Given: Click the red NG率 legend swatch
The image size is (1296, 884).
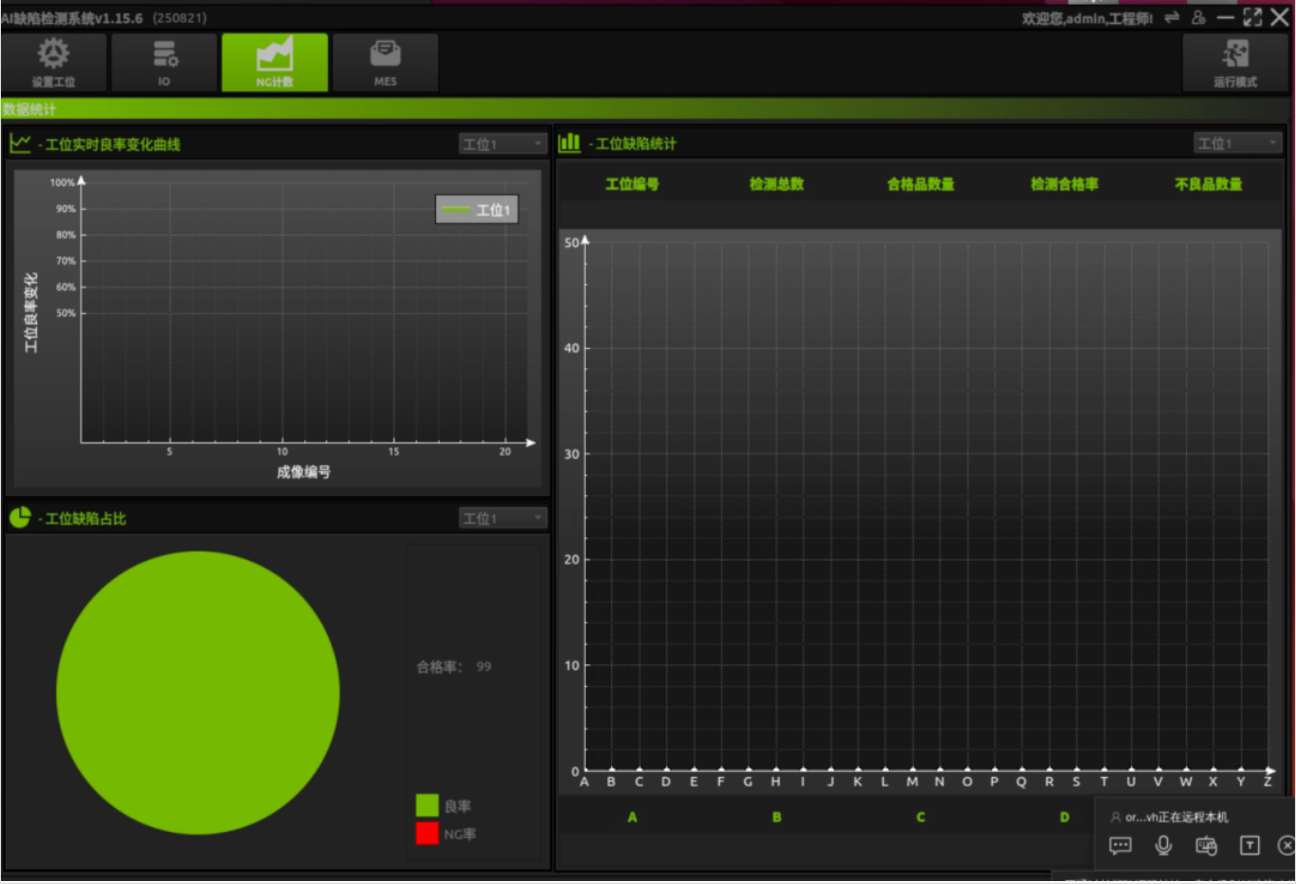Looking at the screenshot, I should (x=427, y=833).
